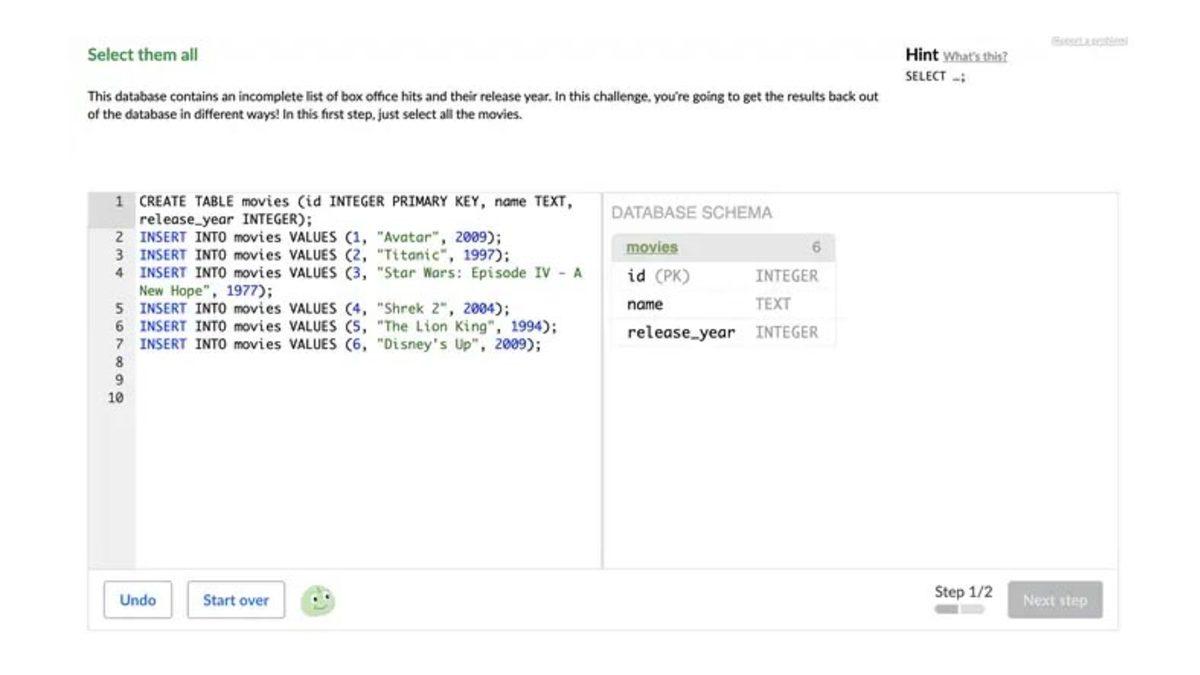Click line number 1 in editor gutter

click(118, 202)
